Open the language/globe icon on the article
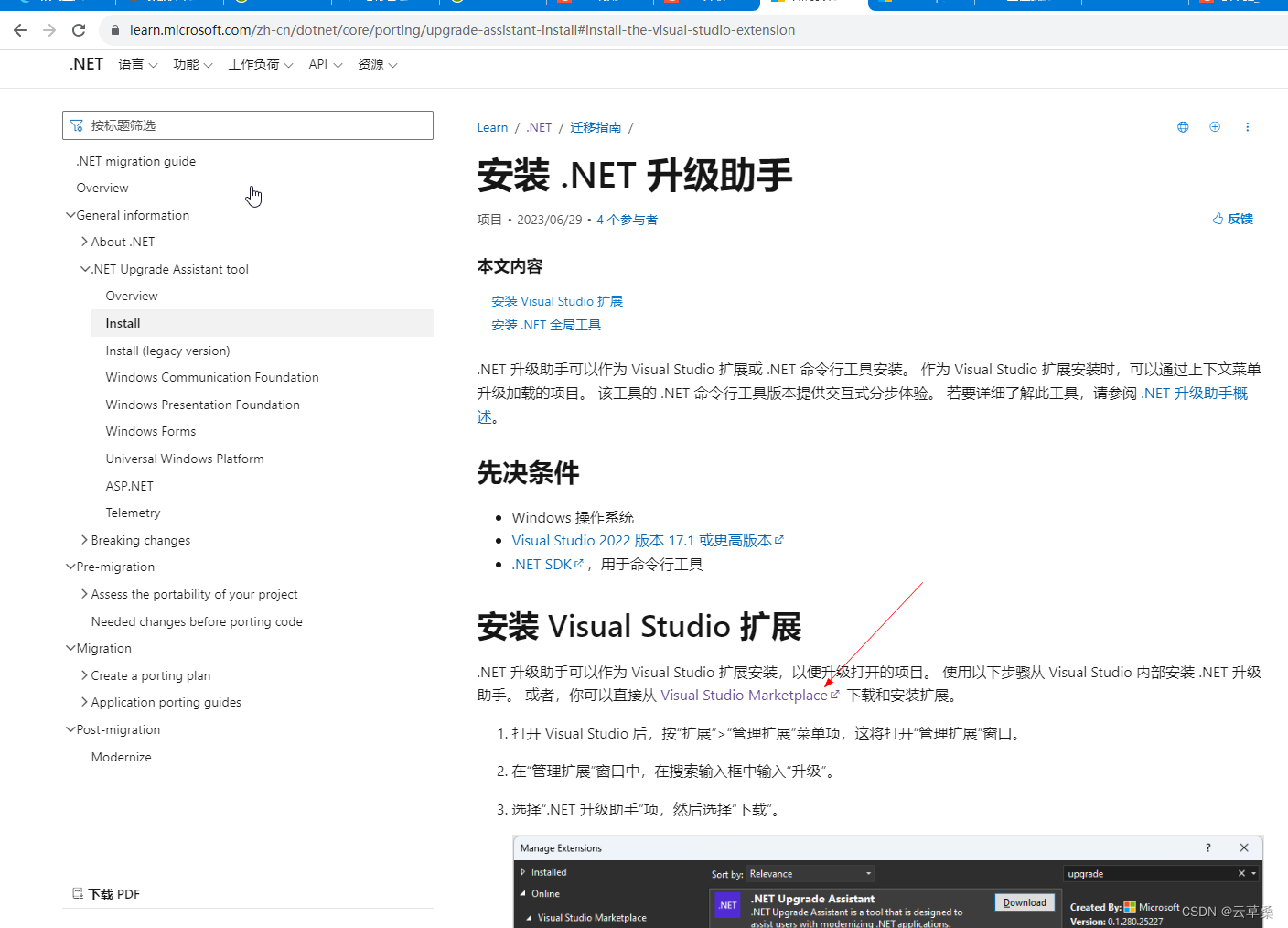The image size is (1288, 928). click(1182, 126)
